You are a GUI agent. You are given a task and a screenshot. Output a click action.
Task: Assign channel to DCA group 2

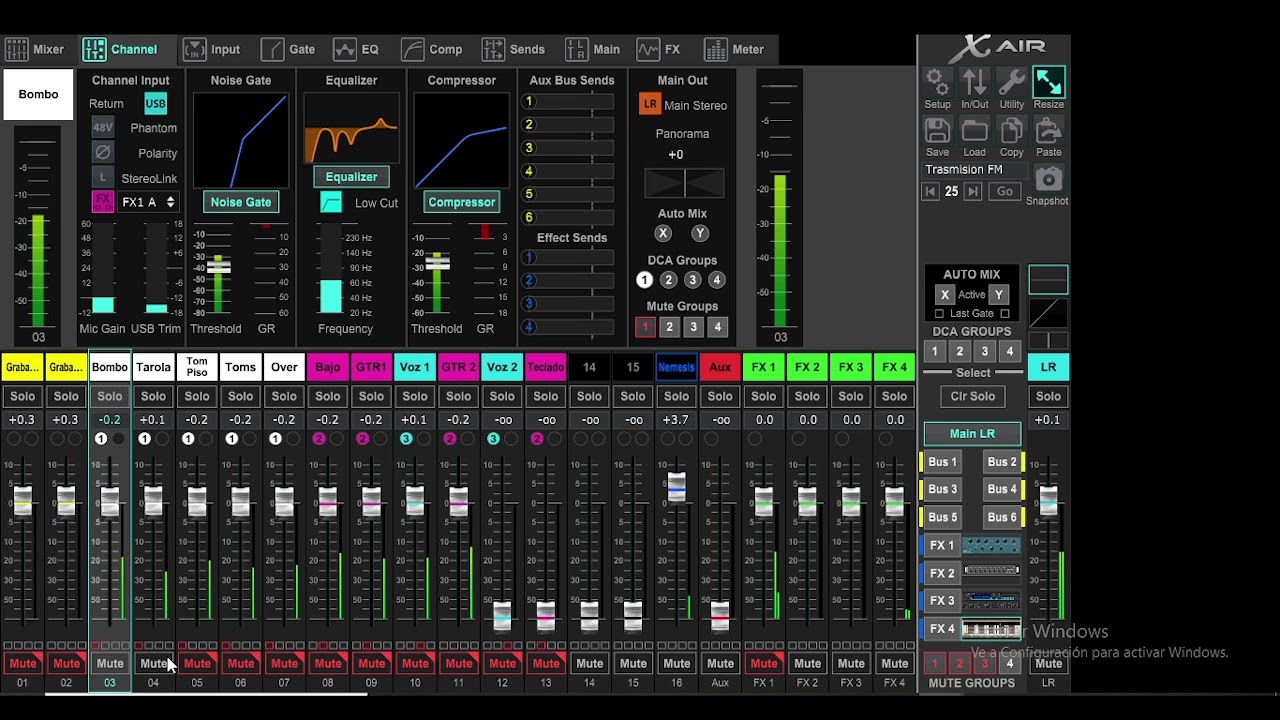(668, 280)
